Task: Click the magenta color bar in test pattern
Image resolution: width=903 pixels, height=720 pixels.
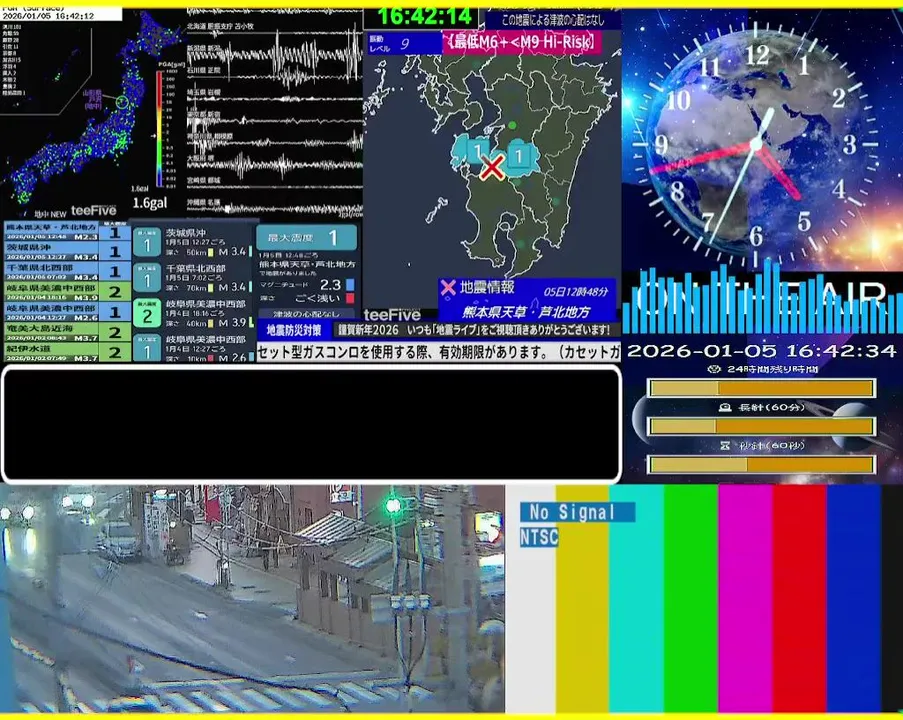Action: pyautogui.click(x=745, y=599)
